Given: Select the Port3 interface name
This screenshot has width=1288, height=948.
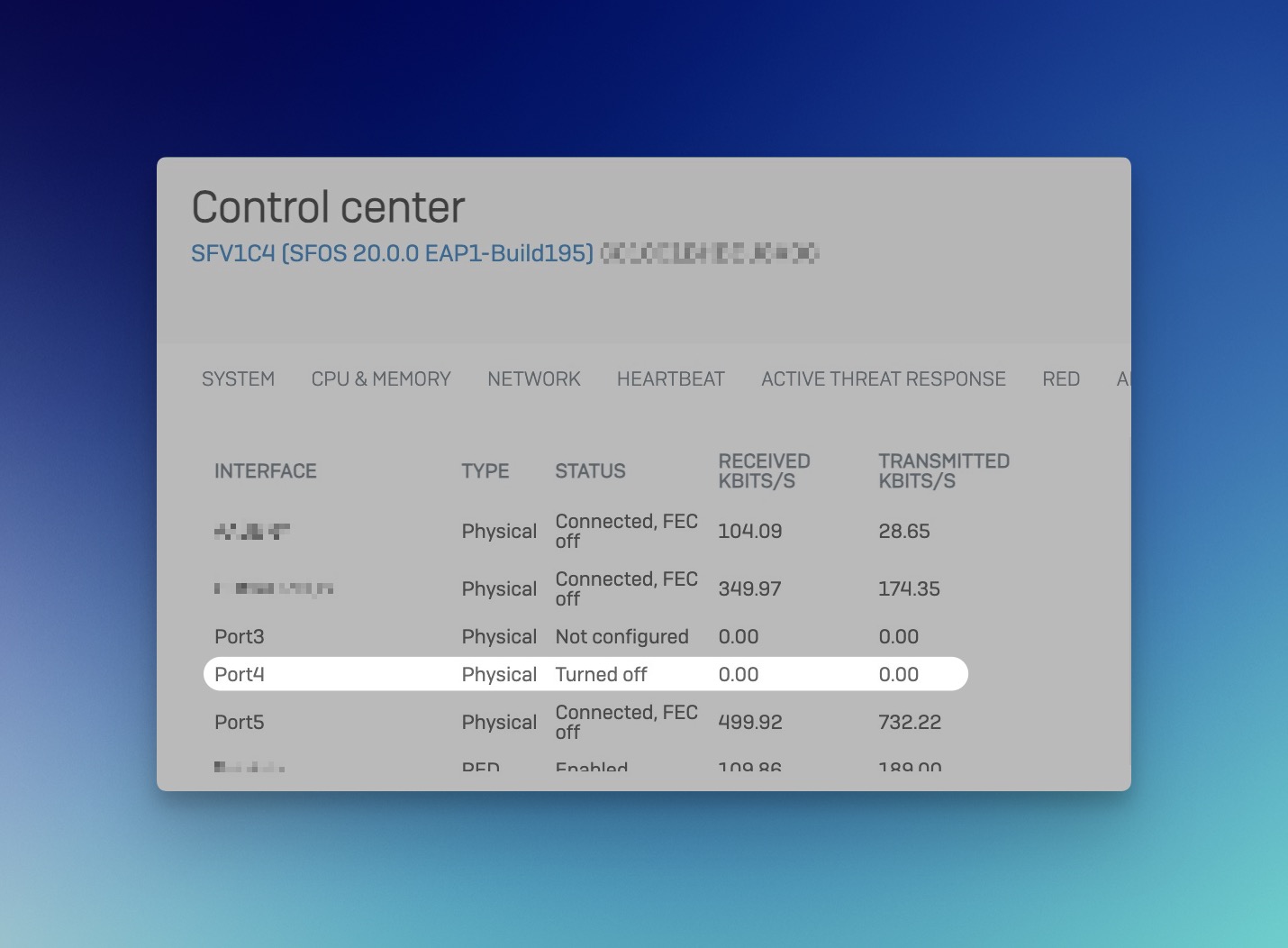Looking at the screenshot, I should coord(240,637).
